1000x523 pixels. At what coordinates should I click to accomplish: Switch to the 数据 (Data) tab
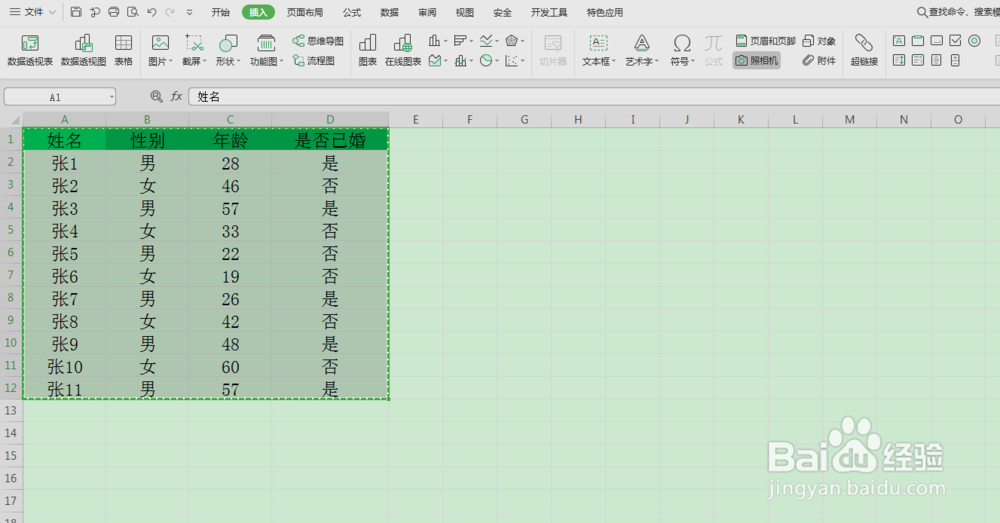point(390,12)
